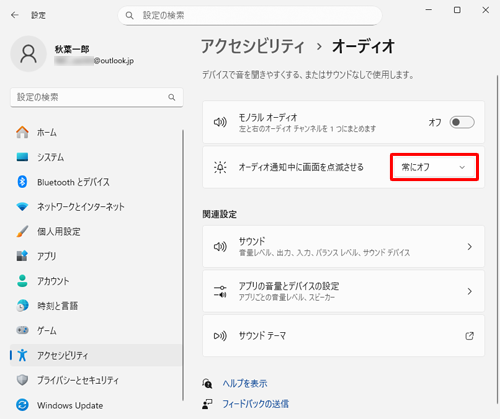The height and width of the screenshot is (419, 500).
Task: Toggle the モノラル オーディオ switch
Action: 462,122
